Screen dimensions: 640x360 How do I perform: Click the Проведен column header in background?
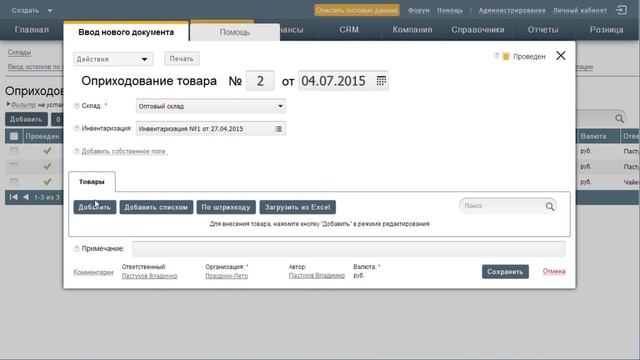point(42,136)
